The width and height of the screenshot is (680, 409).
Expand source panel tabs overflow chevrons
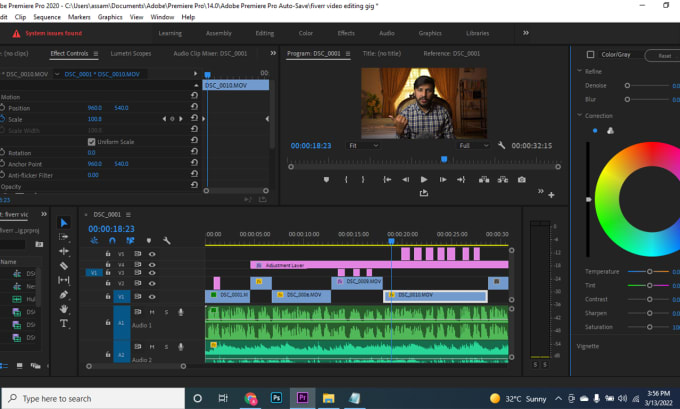pyautogui.click(x=273, y=53)
